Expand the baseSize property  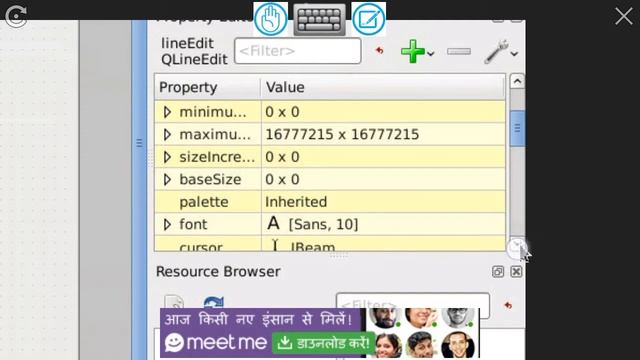tap(167, 179)
